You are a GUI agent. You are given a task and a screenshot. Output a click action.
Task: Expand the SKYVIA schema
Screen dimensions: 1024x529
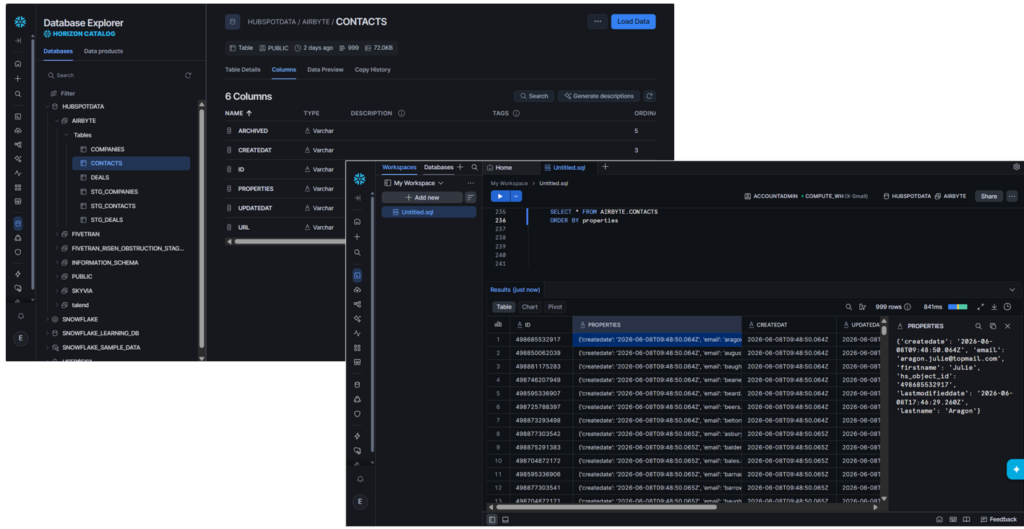(x=57, y=291)
